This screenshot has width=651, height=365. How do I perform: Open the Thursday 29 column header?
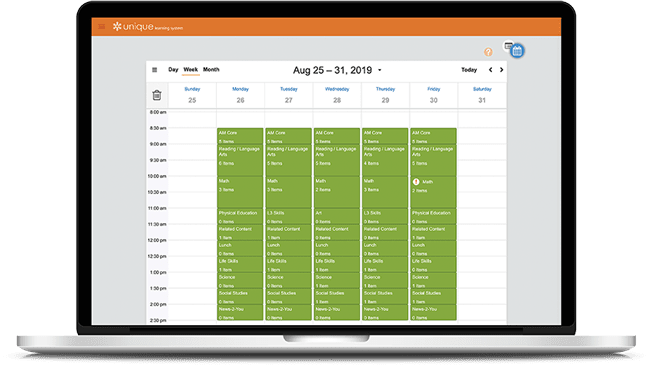(385, 95)
